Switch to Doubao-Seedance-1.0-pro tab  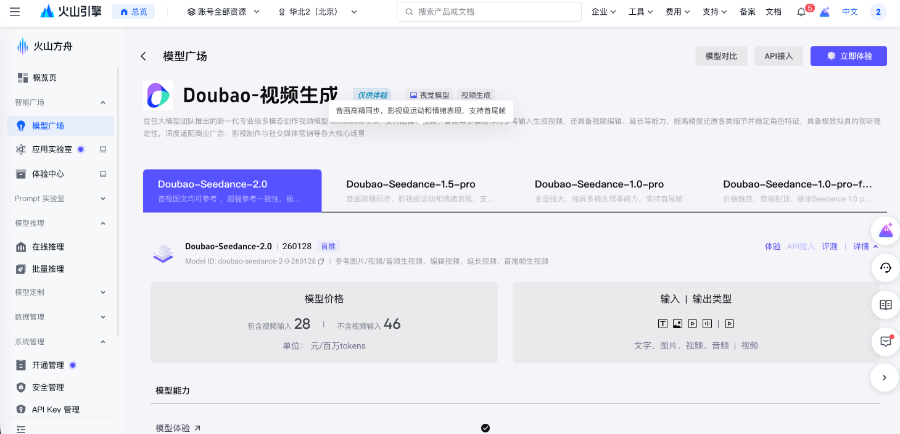pos(598,185)
